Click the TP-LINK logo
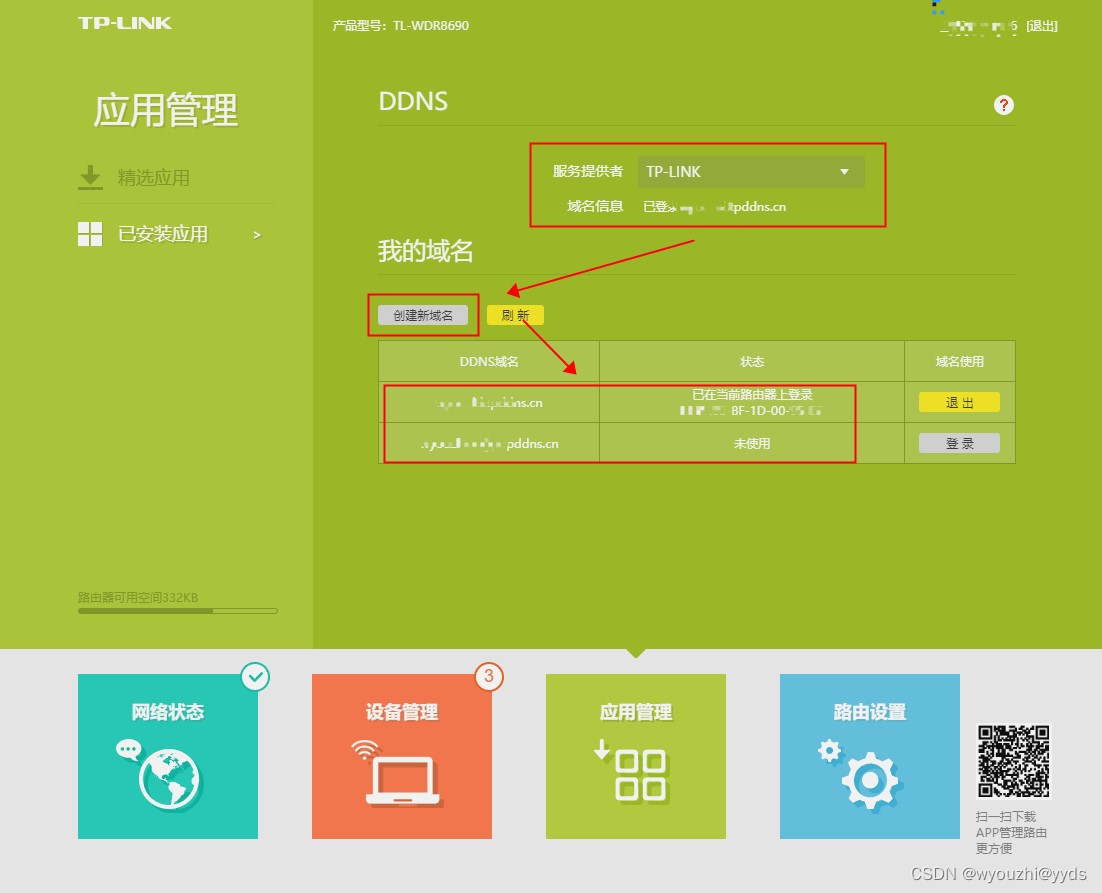 (124, 23)
